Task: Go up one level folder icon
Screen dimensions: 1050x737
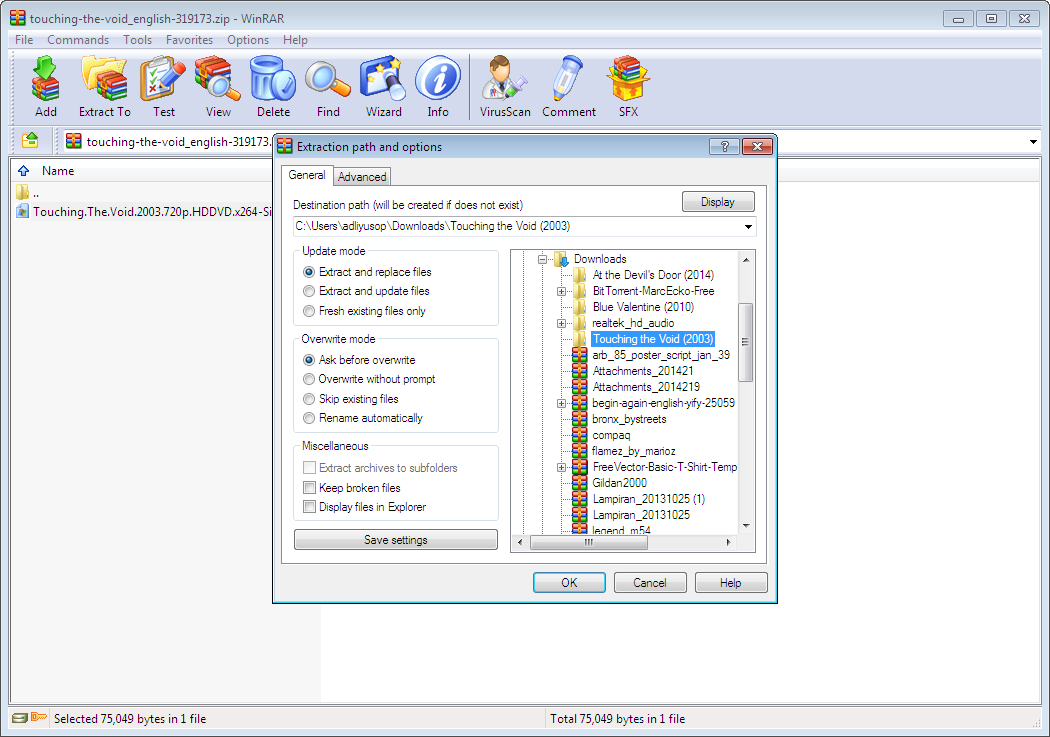Action: click(30, 141)
